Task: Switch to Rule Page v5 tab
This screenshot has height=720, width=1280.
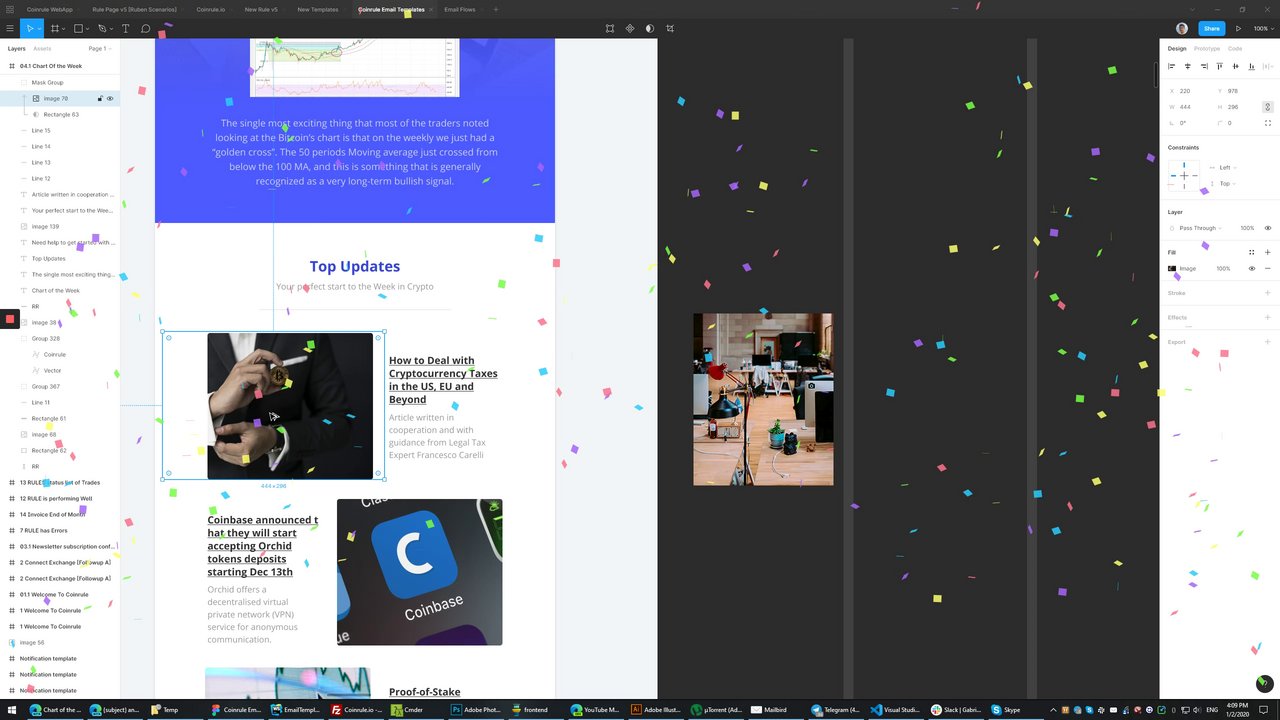Action: click(x=134, y=9)
